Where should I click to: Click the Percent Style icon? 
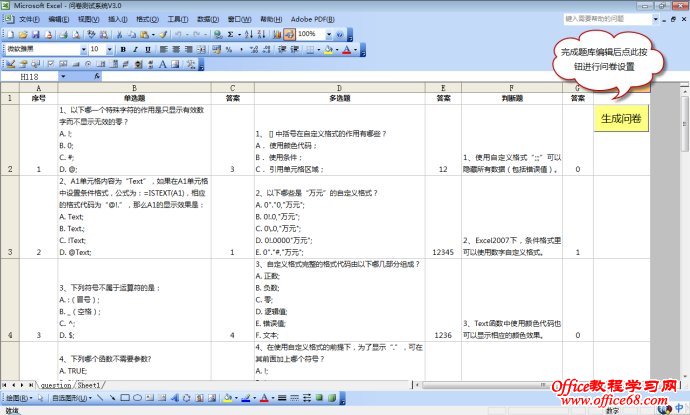pyautogui.click(x=229, y=50)
